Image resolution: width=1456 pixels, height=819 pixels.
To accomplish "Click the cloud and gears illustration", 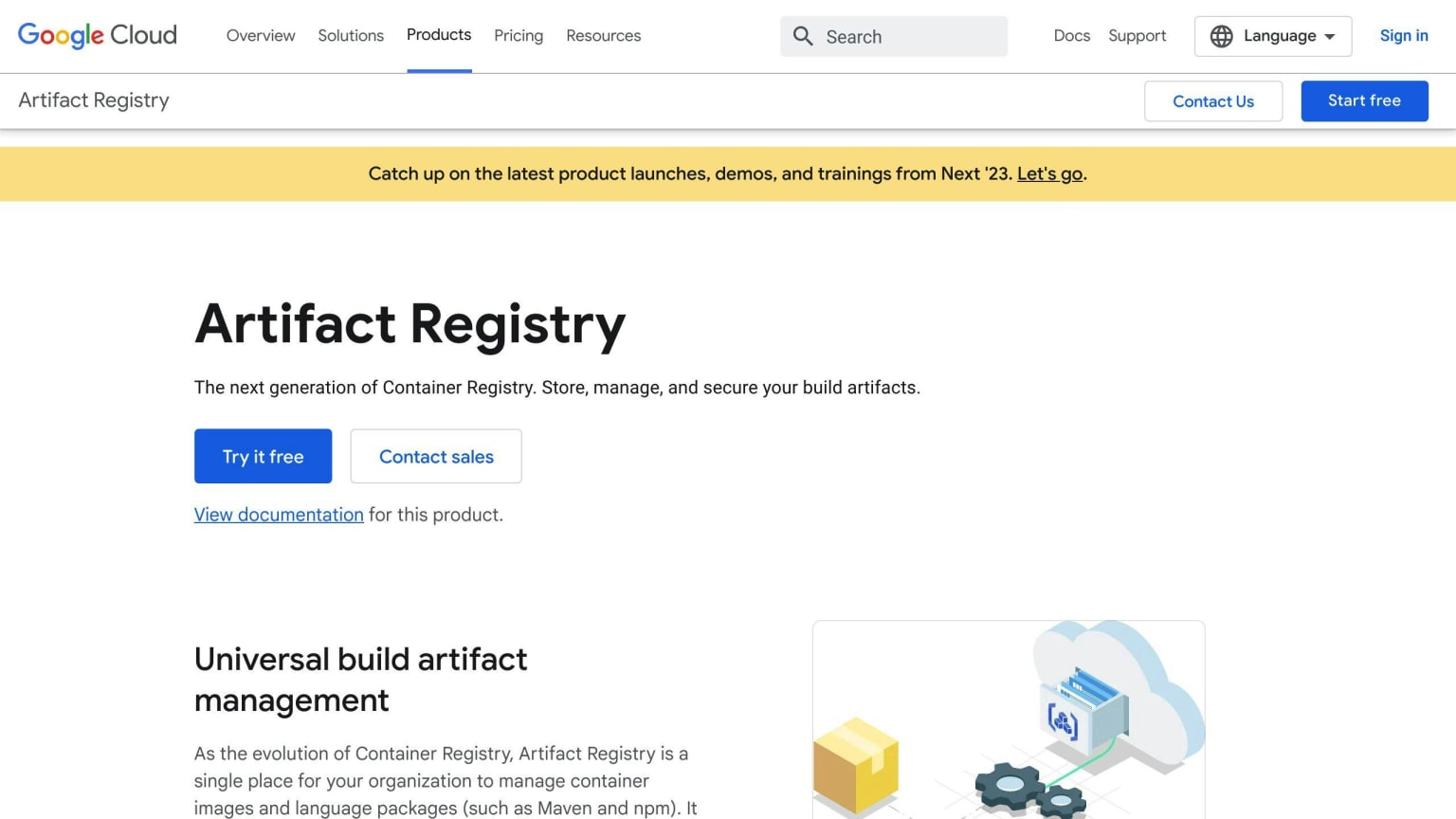I will point(1009,719).
